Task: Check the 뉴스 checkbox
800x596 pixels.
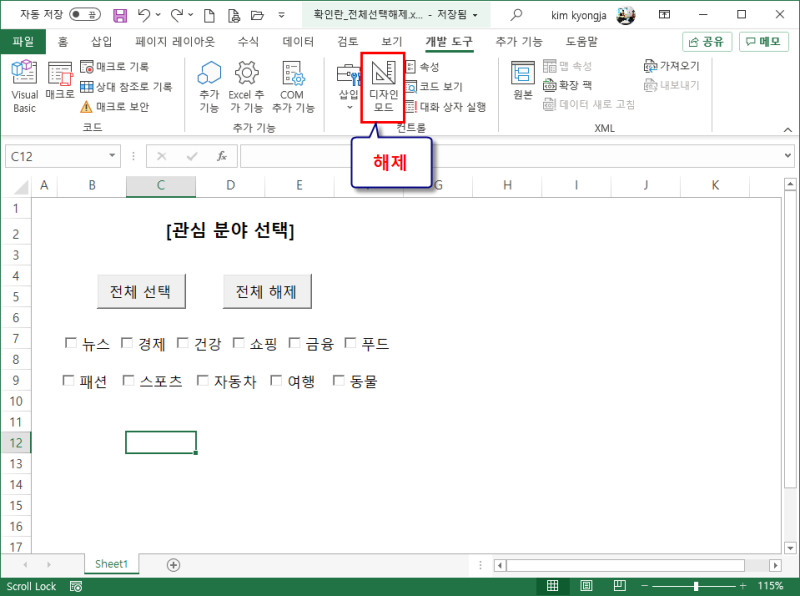Action: tap(70, 342)
